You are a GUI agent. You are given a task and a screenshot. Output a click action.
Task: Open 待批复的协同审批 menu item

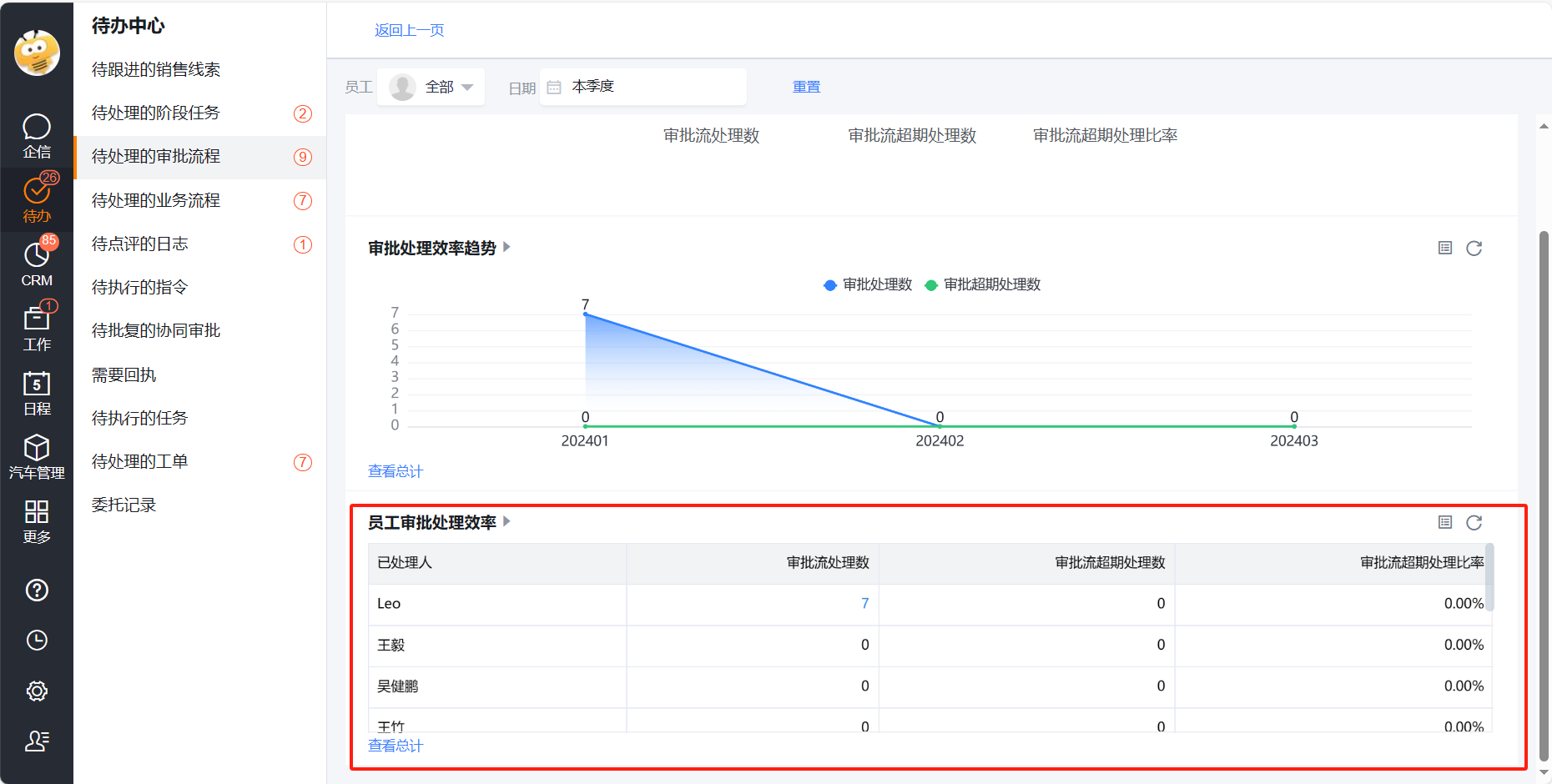click(x=200, y=330)
